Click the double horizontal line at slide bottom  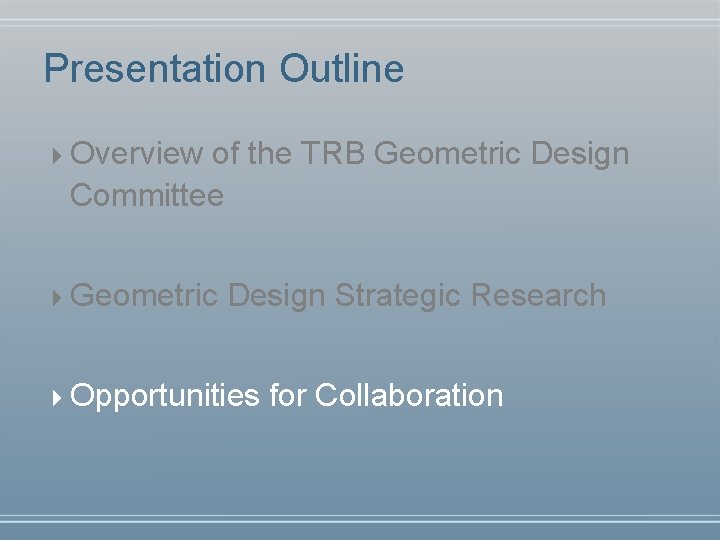pyautogui.click(x=360, y=519)
